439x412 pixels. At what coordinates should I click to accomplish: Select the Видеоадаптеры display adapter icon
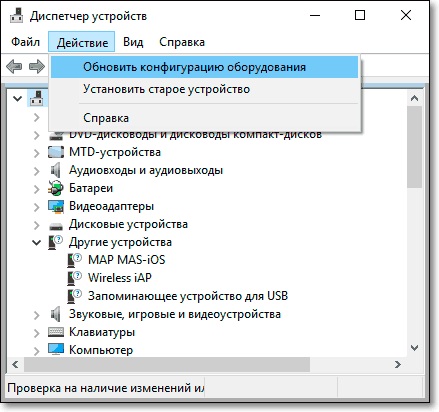[x=56, y=206]
